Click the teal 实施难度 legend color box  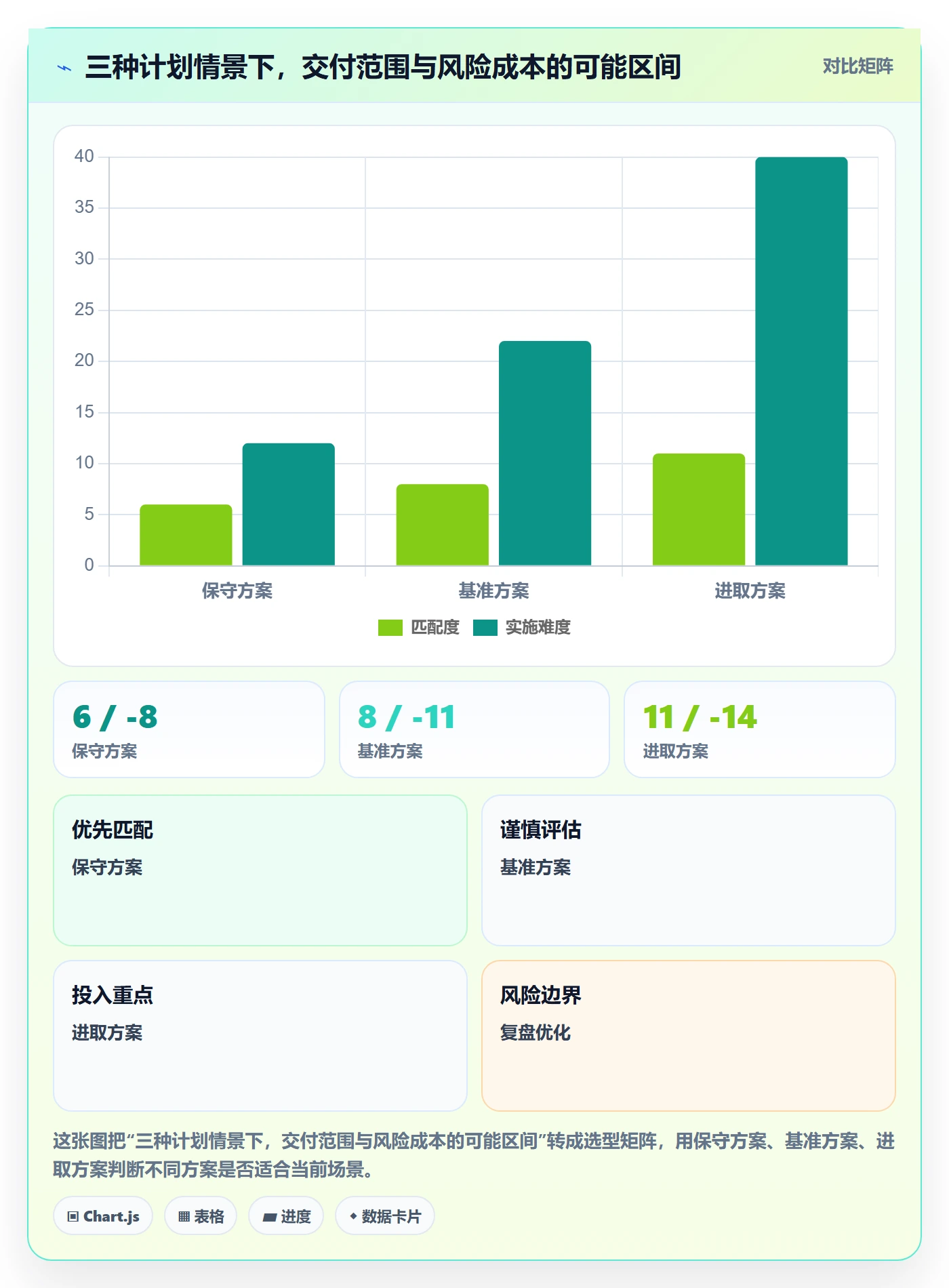[x=485, y=628]
